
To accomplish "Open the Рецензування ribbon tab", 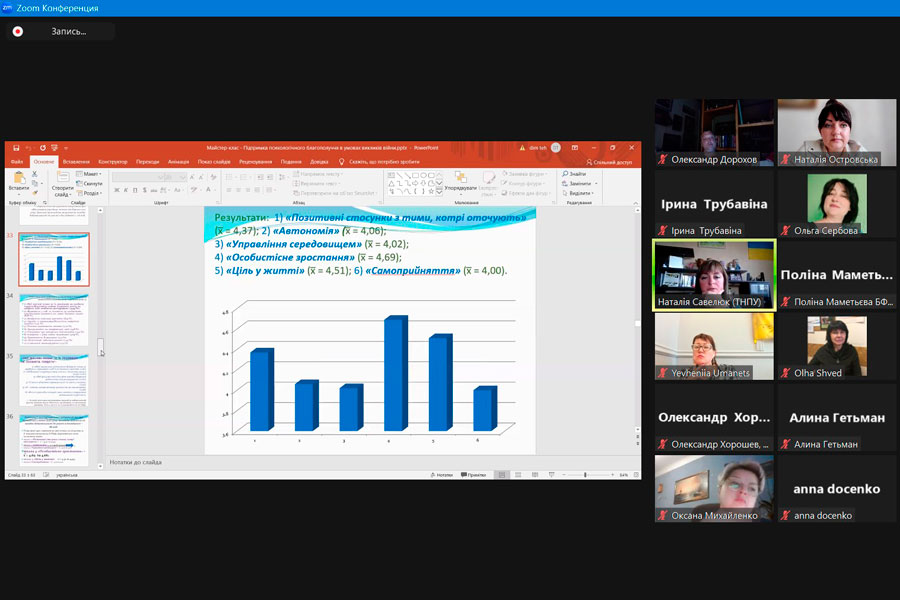I will click(x=255, y=162).
